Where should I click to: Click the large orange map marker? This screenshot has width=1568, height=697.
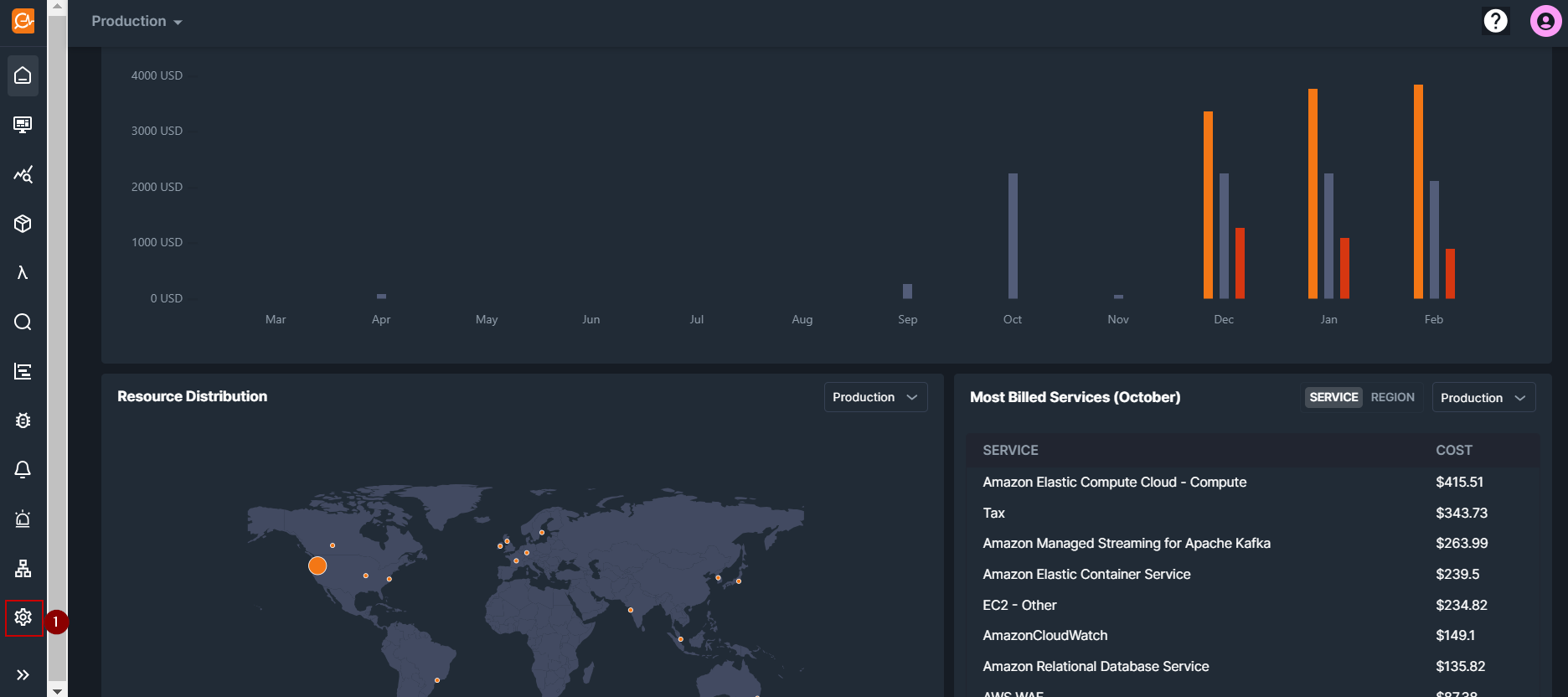click(317, 565)
